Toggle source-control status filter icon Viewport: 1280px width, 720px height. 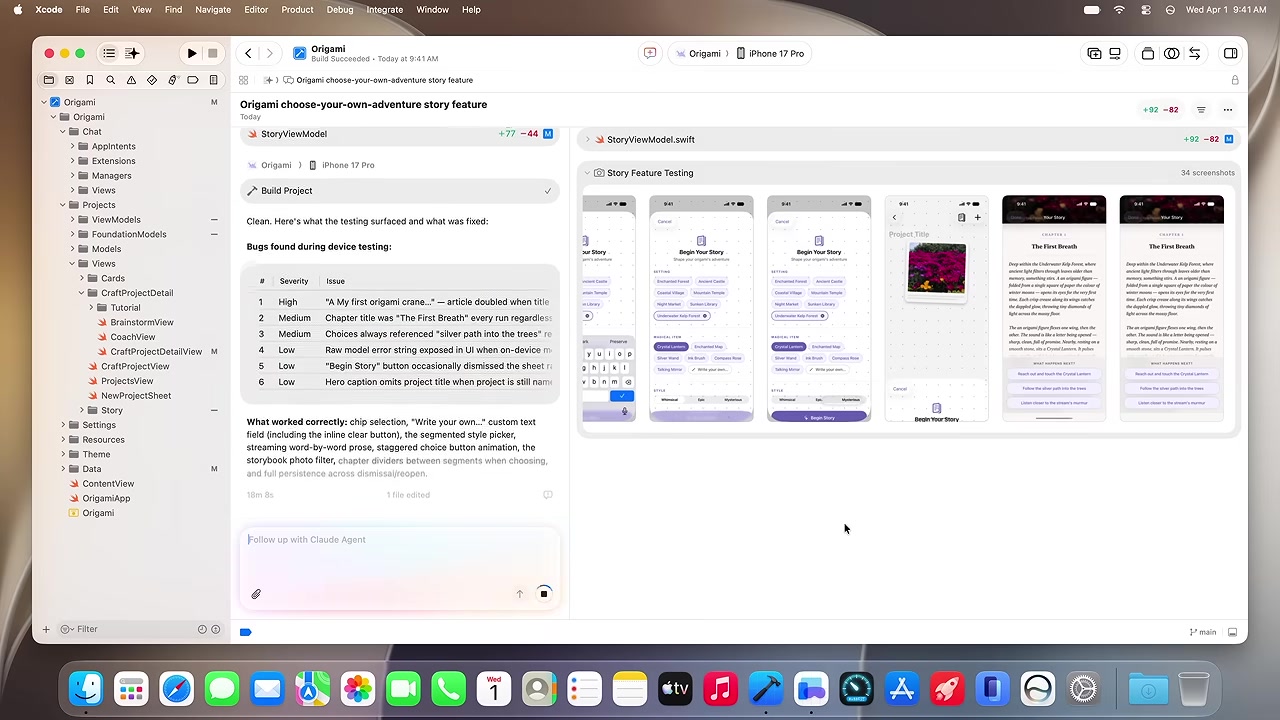click(x=215, y=629)
